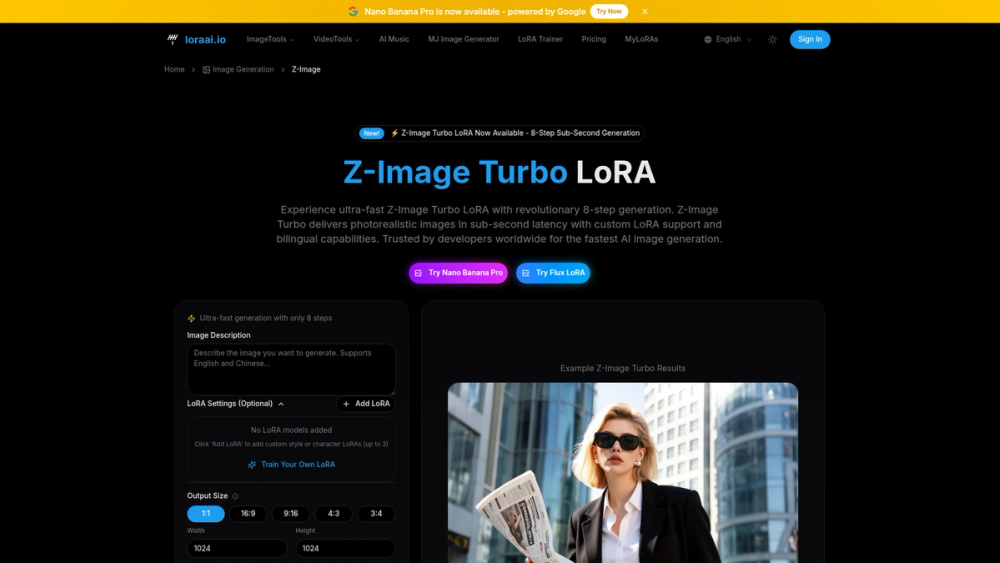The image size is (1000, 563).
Task: Click the 'Example Z-Image Turbo Results' caption
Action: (622, 369)
